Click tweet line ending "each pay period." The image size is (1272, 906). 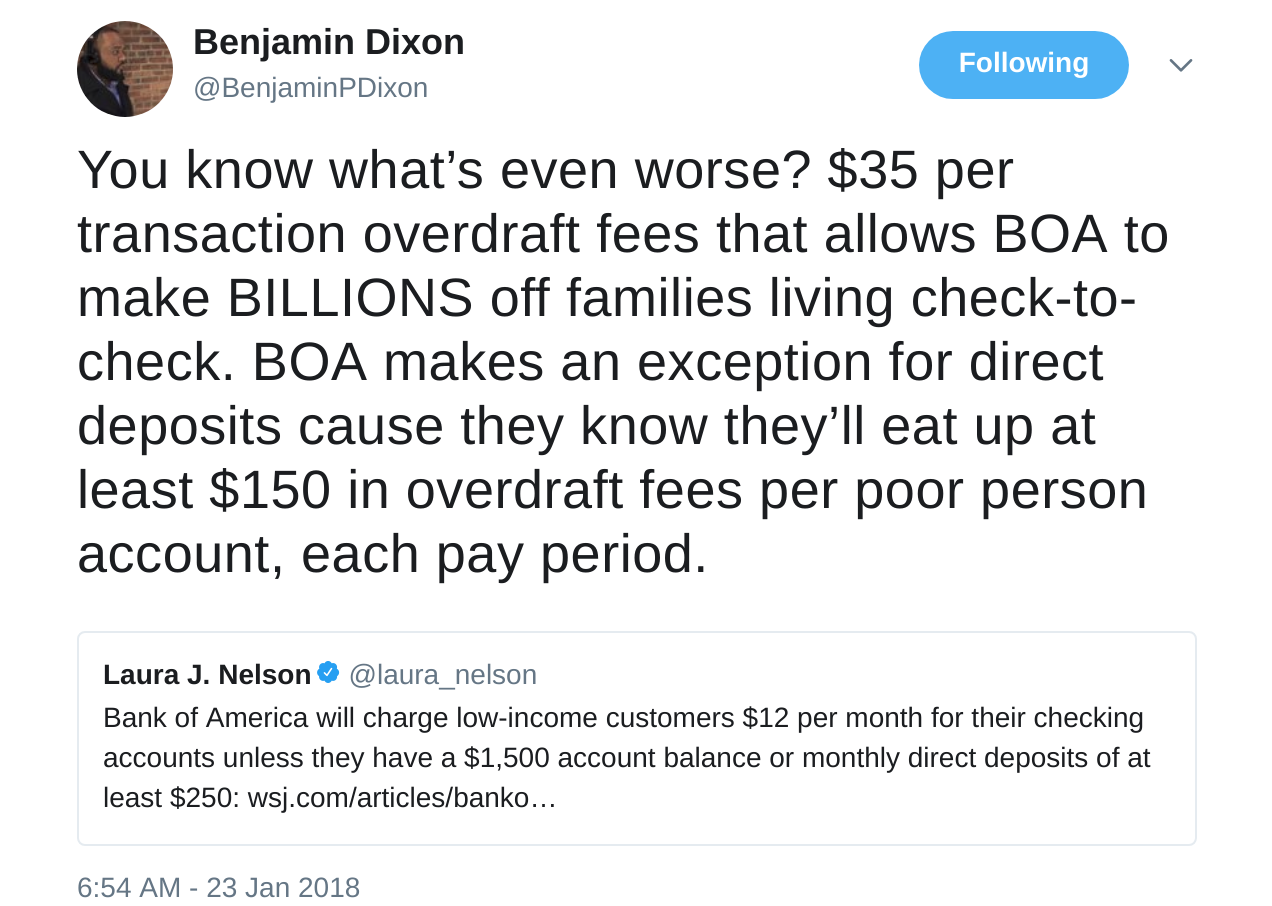tap(392, 554)
